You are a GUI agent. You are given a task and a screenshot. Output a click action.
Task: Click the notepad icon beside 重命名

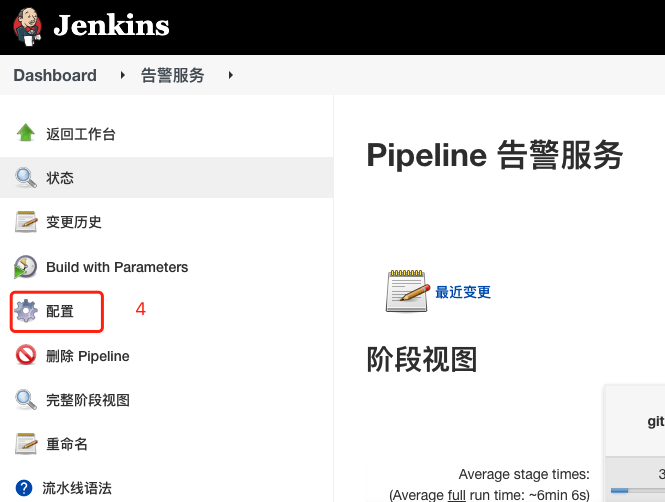26,444
